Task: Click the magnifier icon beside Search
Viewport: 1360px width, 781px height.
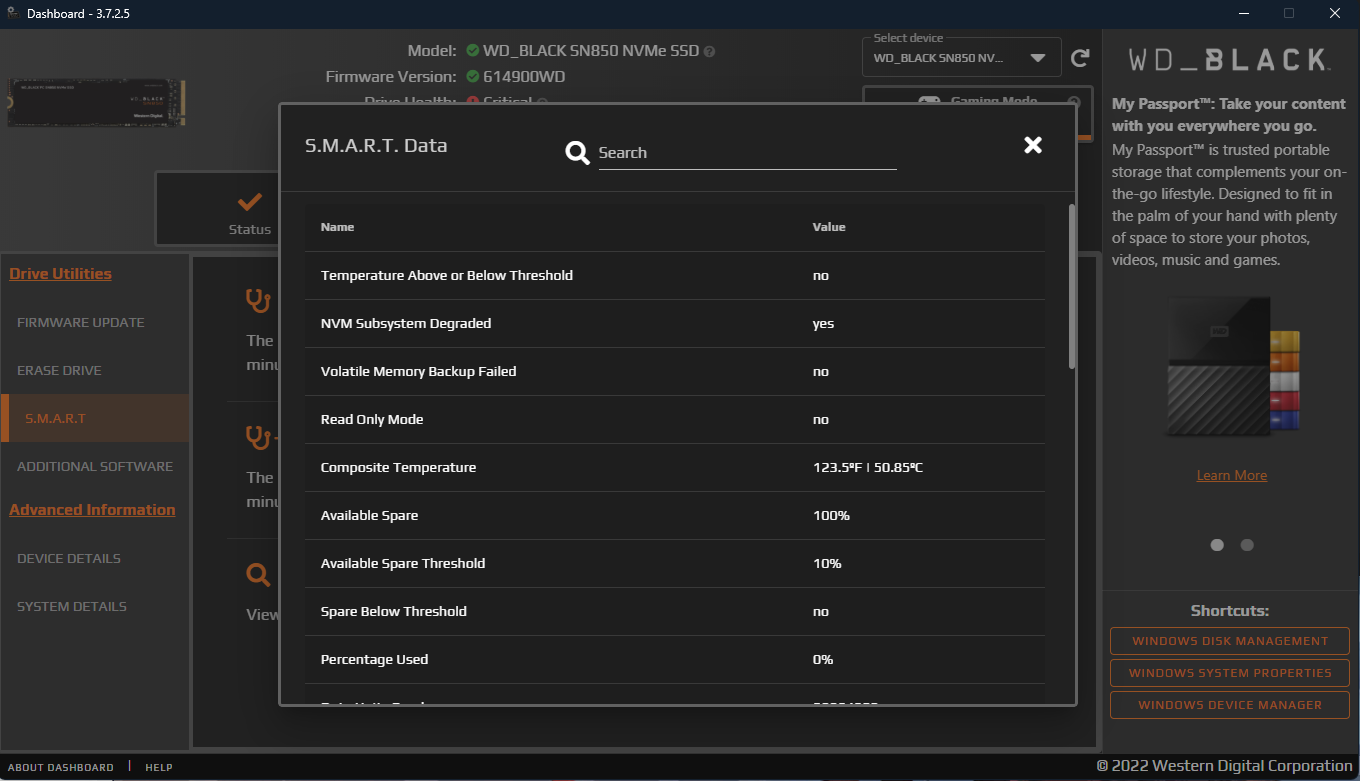Action: coord(577,153)
